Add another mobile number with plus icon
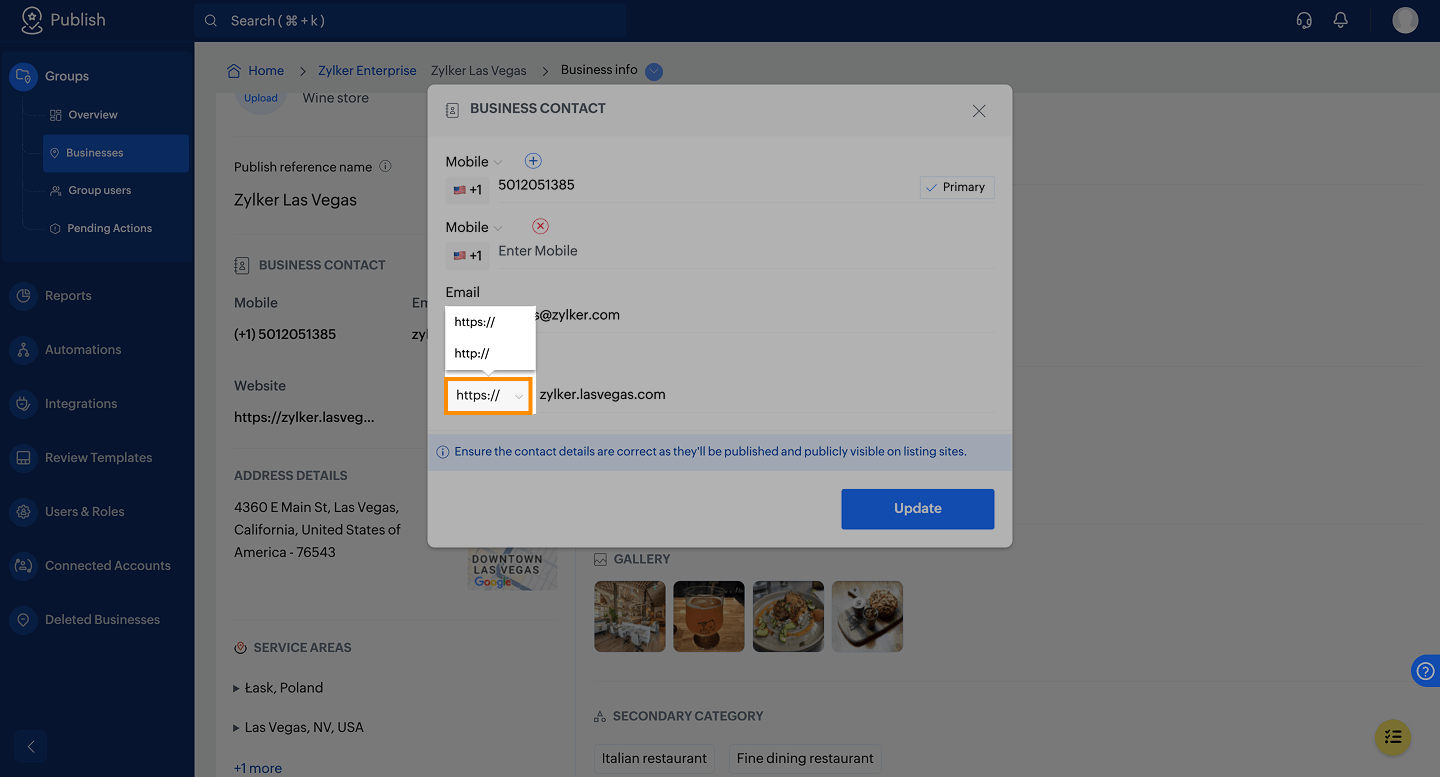This screenshot has height=777, width=1440. (x=533, y=161)
